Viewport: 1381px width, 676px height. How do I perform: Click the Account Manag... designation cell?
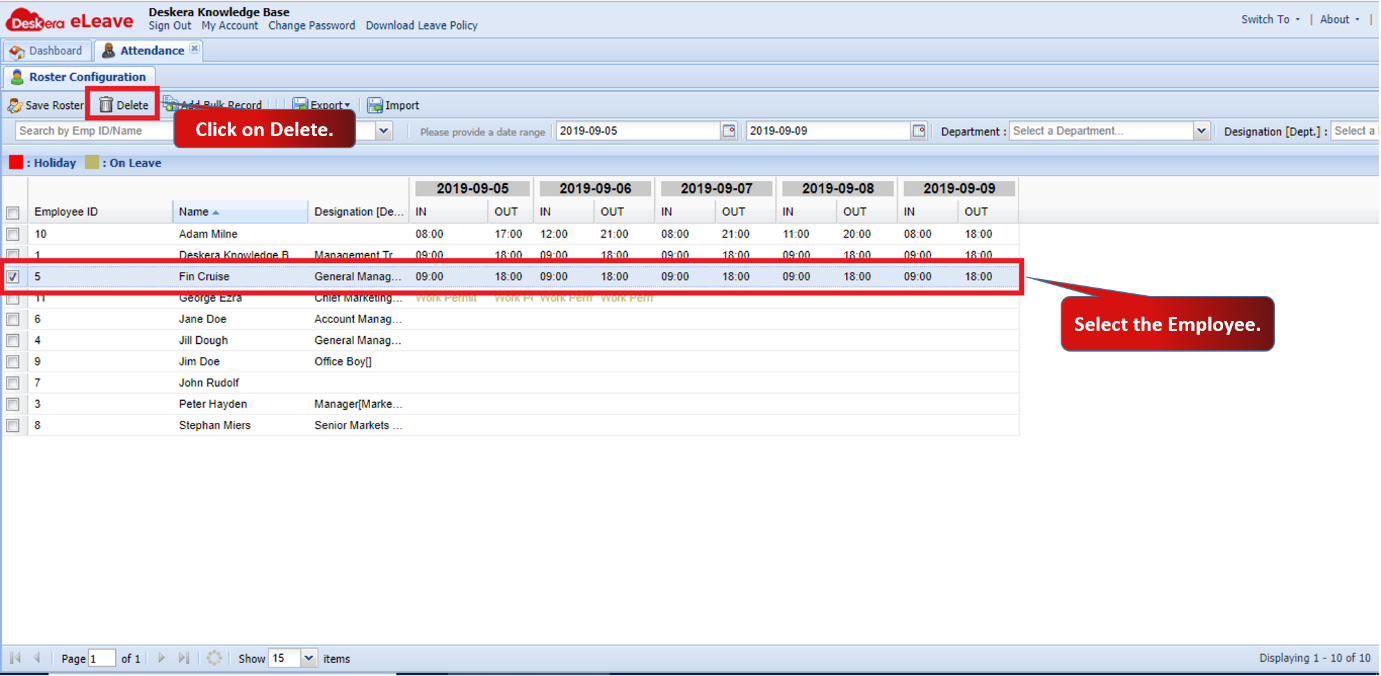359,319
